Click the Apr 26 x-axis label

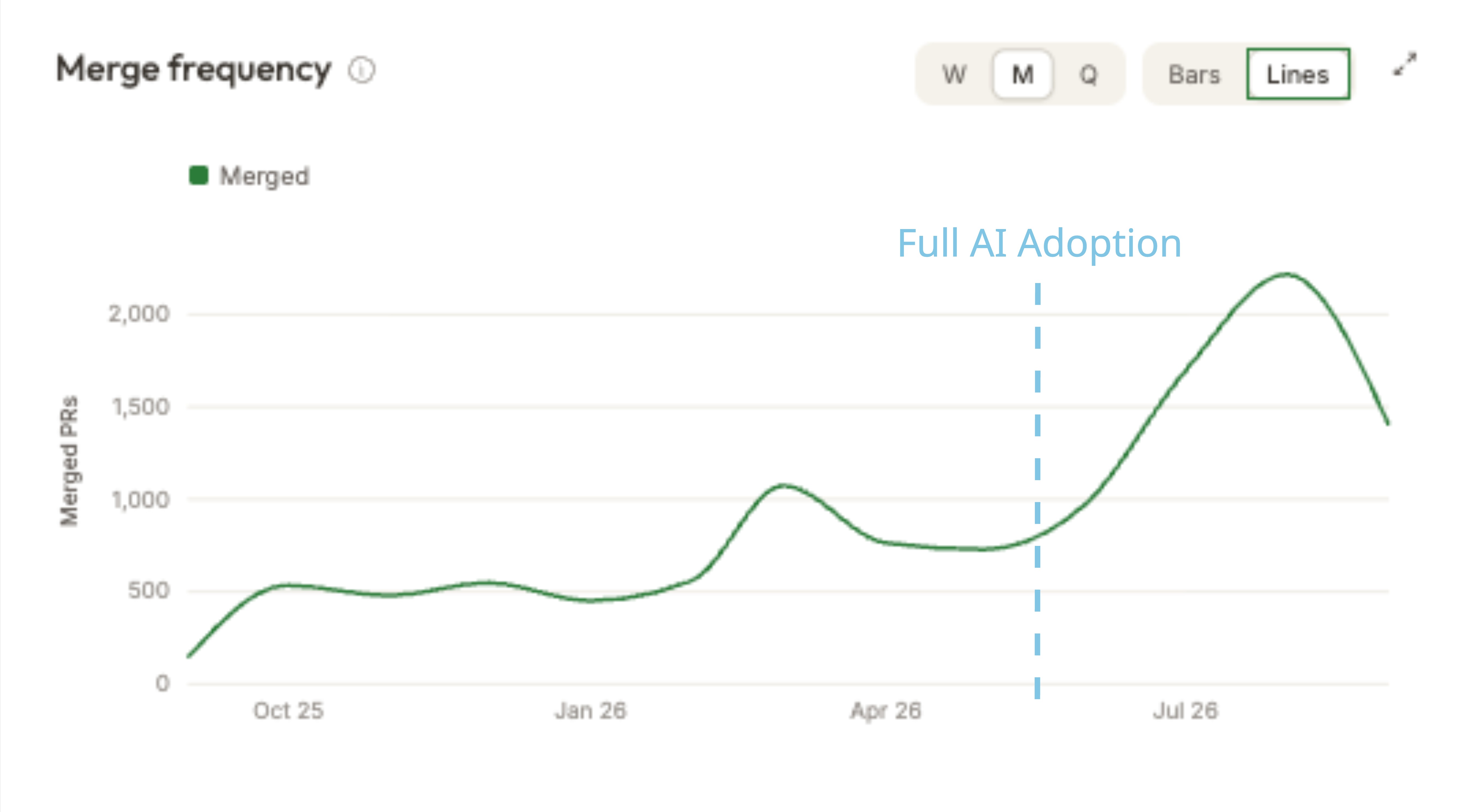(x=885, y=711)
